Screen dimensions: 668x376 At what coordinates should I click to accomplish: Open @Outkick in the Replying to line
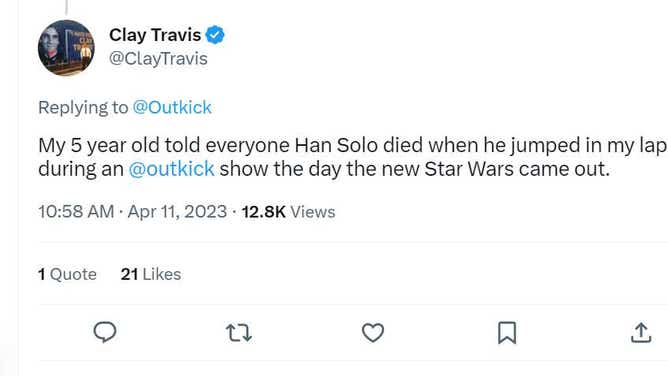[172, 107]
